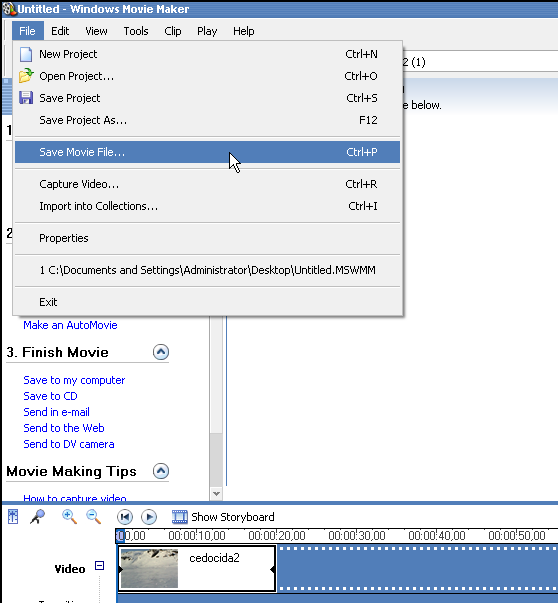Click the Make an AutoMovie link

coord(70,325)
